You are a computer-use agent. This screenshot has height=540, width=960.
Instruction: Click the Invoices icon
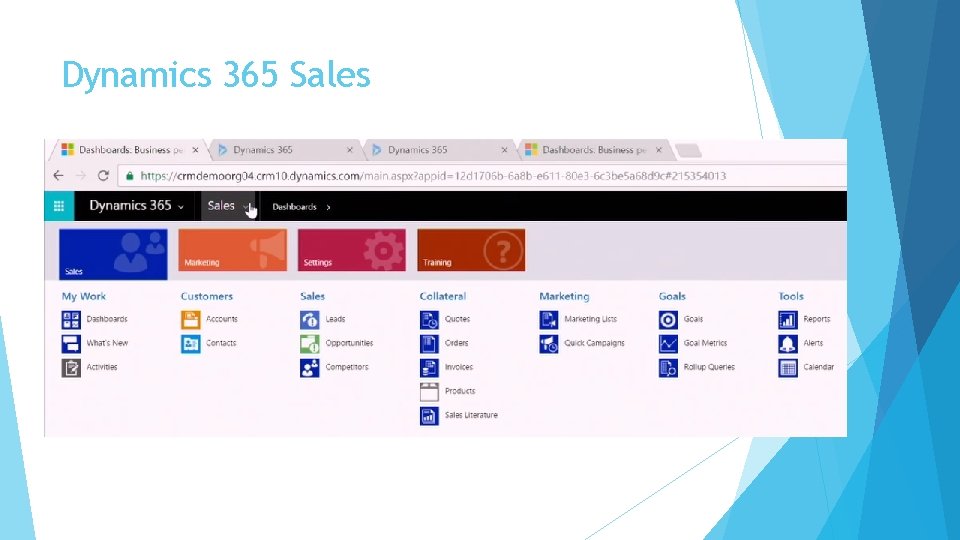click(429, 367)
